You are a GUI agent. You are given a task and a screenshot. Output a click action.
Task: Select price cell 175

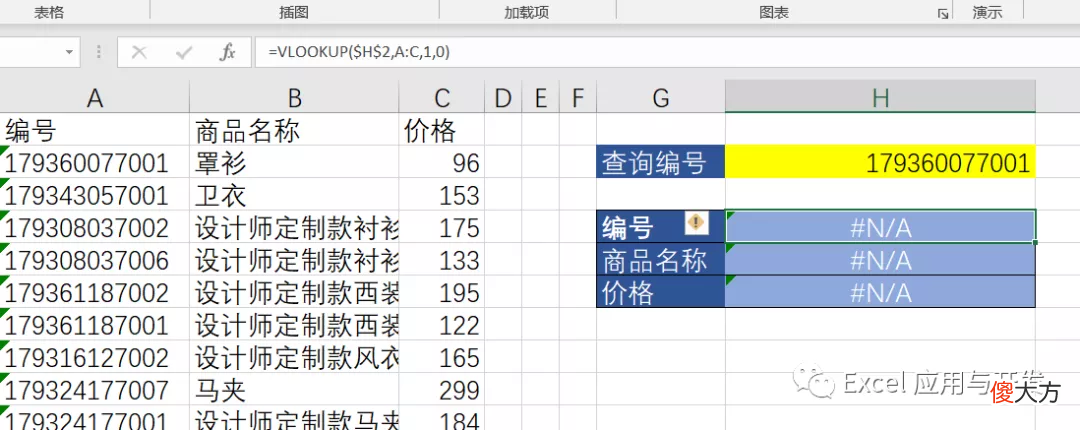442,227
